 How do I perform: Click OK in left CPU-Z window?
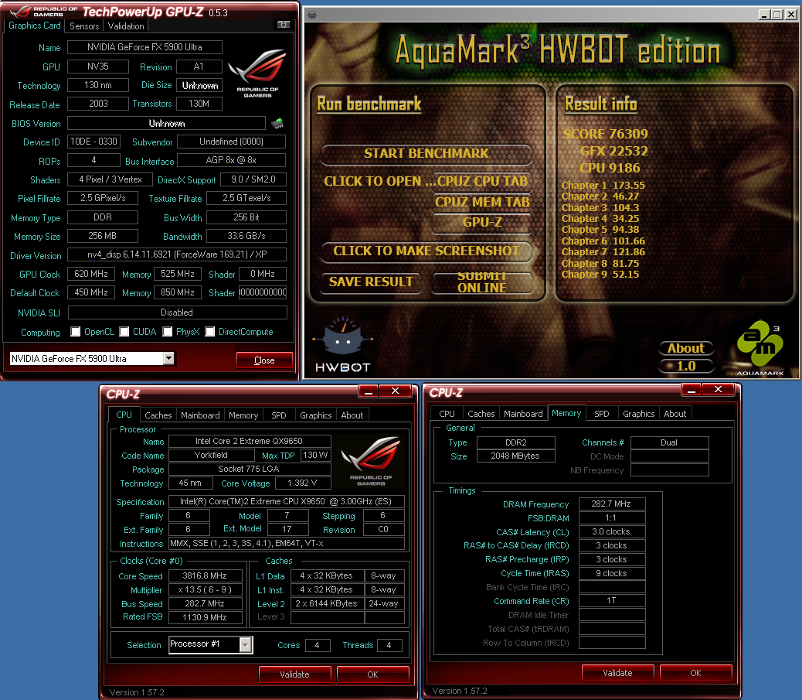(373, 674)
